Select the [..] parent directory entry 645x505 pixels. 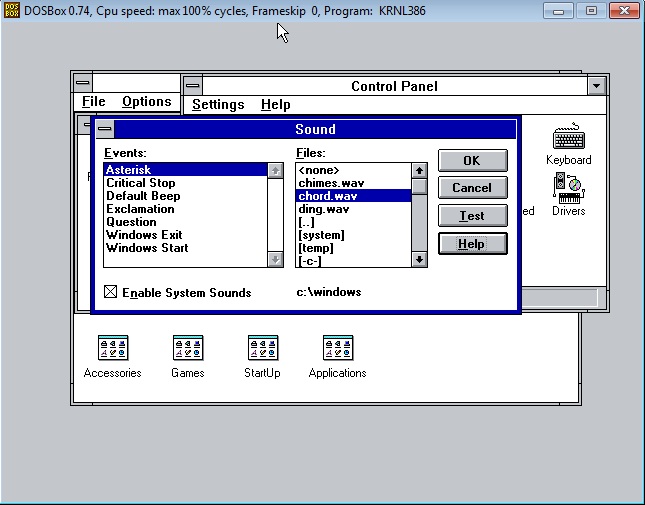(x=353, y=222)
